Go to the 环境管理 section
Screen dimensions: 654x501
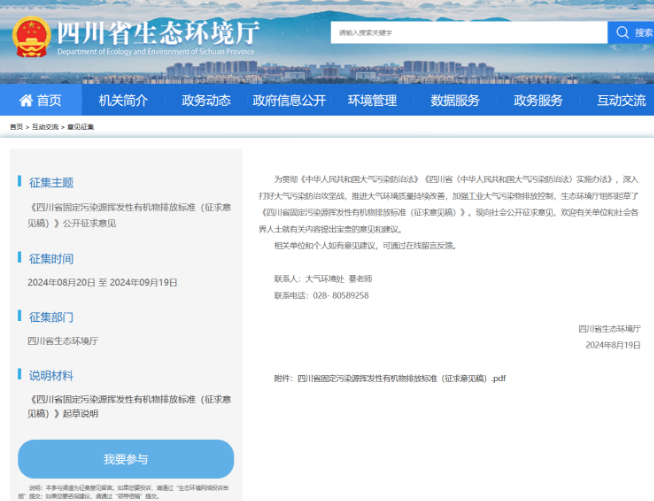point(372,100)
